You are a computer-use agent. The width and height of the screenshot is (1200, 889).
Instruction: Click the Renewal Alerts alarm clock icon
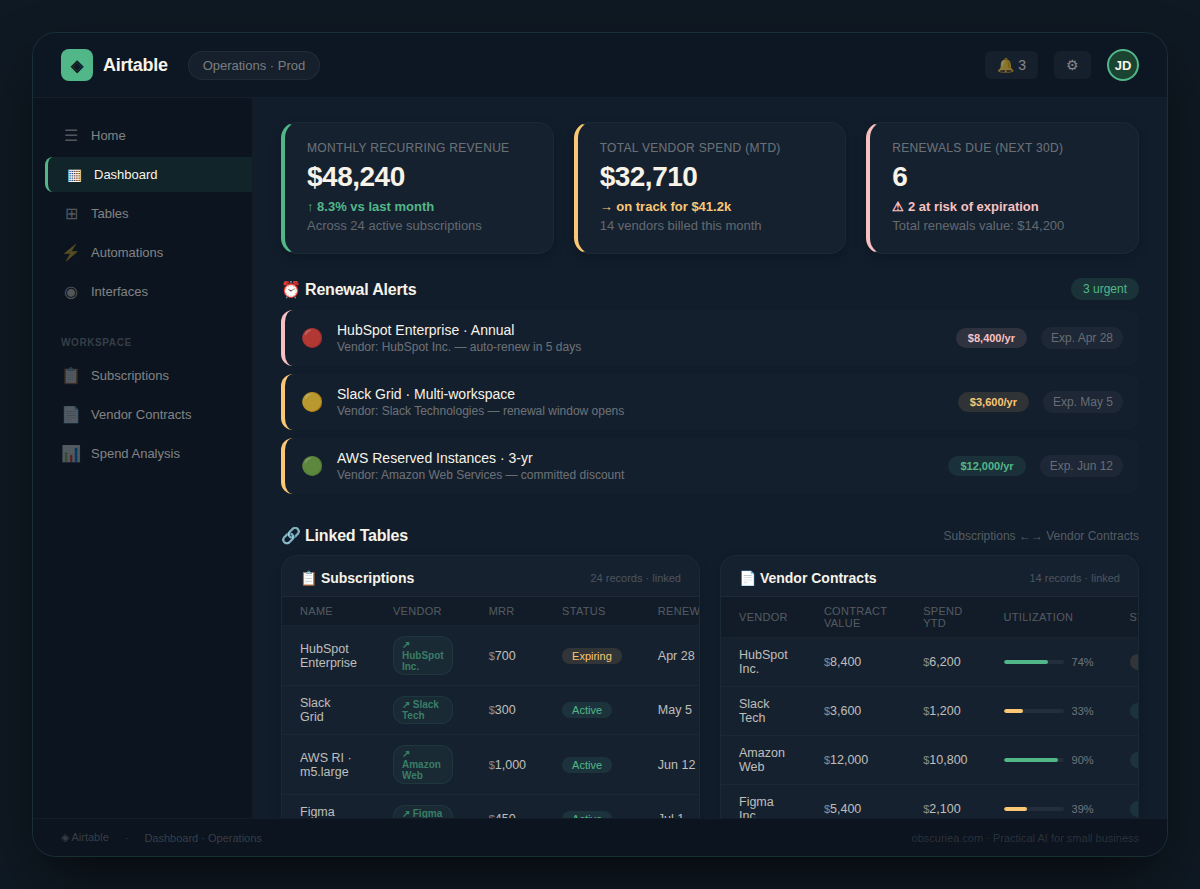point(291,289)
